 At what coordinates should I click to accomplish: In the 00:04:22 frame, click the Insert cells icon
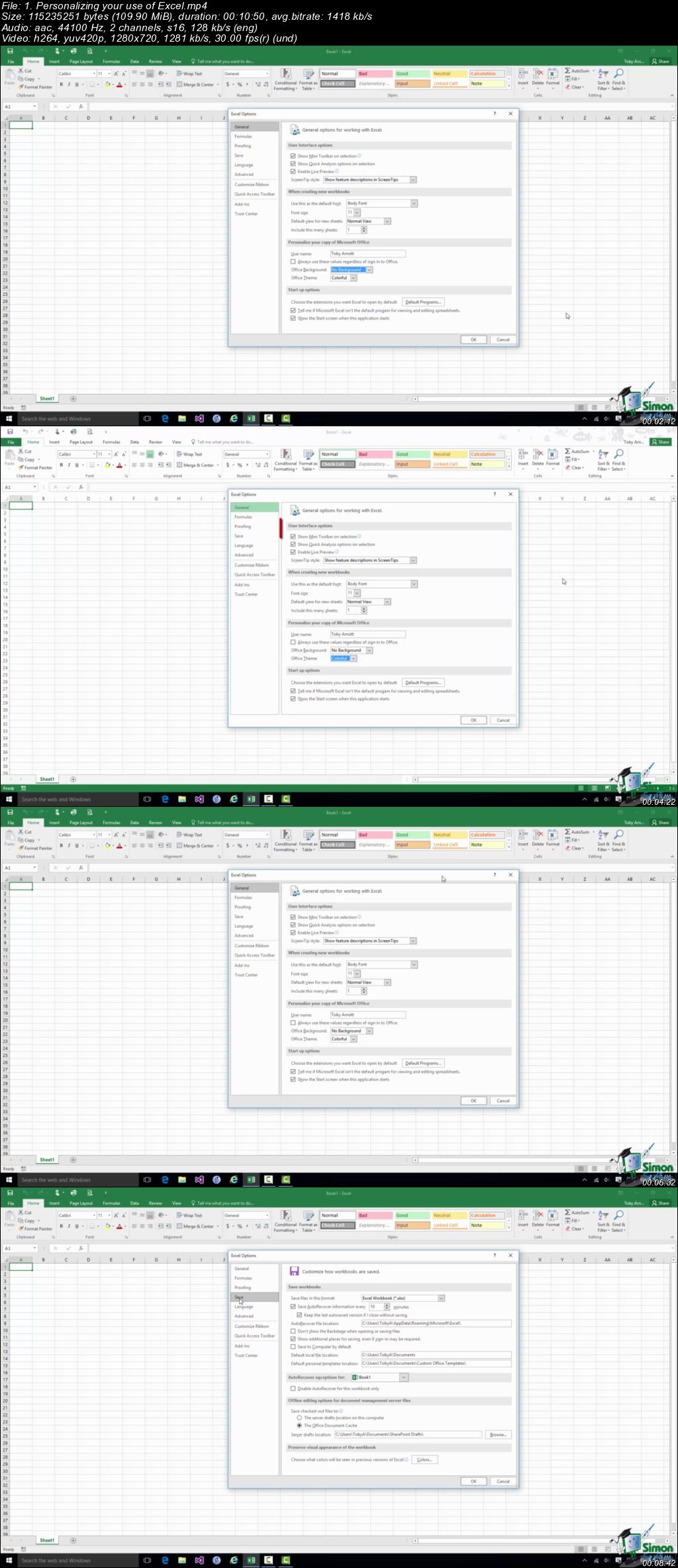click(x=523, y=454)
